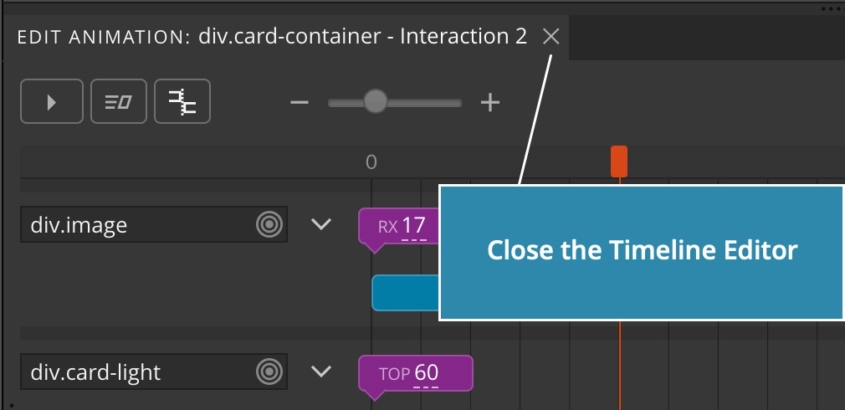Click the list-view icon beside the play button

pyautogui.click(x=119, y=101)
